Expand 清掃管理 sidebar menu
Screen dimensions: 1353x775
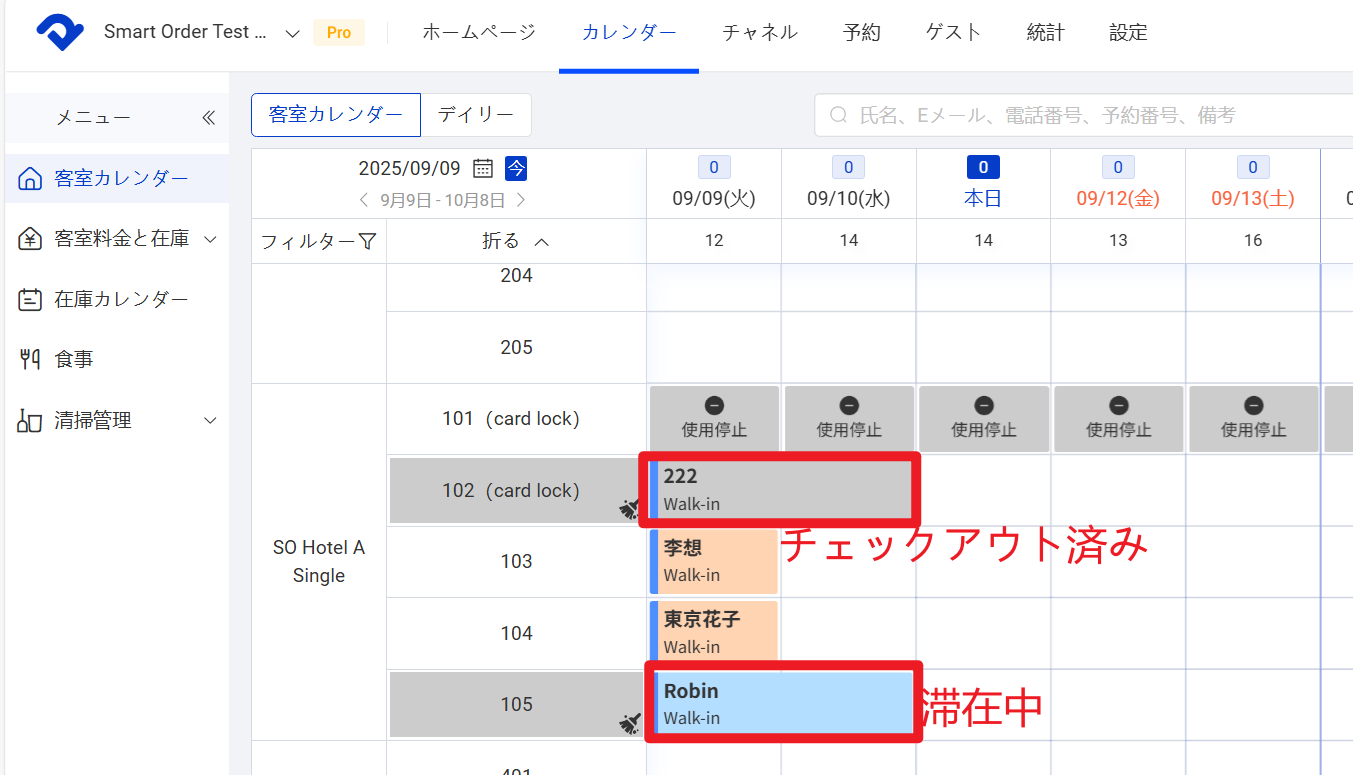click(x=210, y=421)
